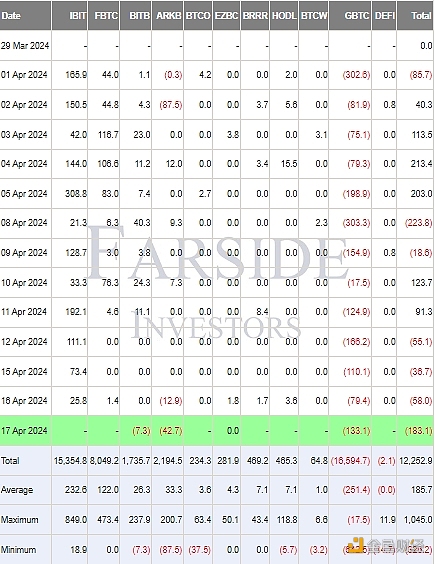Click the 29 Mar 2024 date cell
The height and width of the screenshot is (564, 435).
(x=25, y=46)
